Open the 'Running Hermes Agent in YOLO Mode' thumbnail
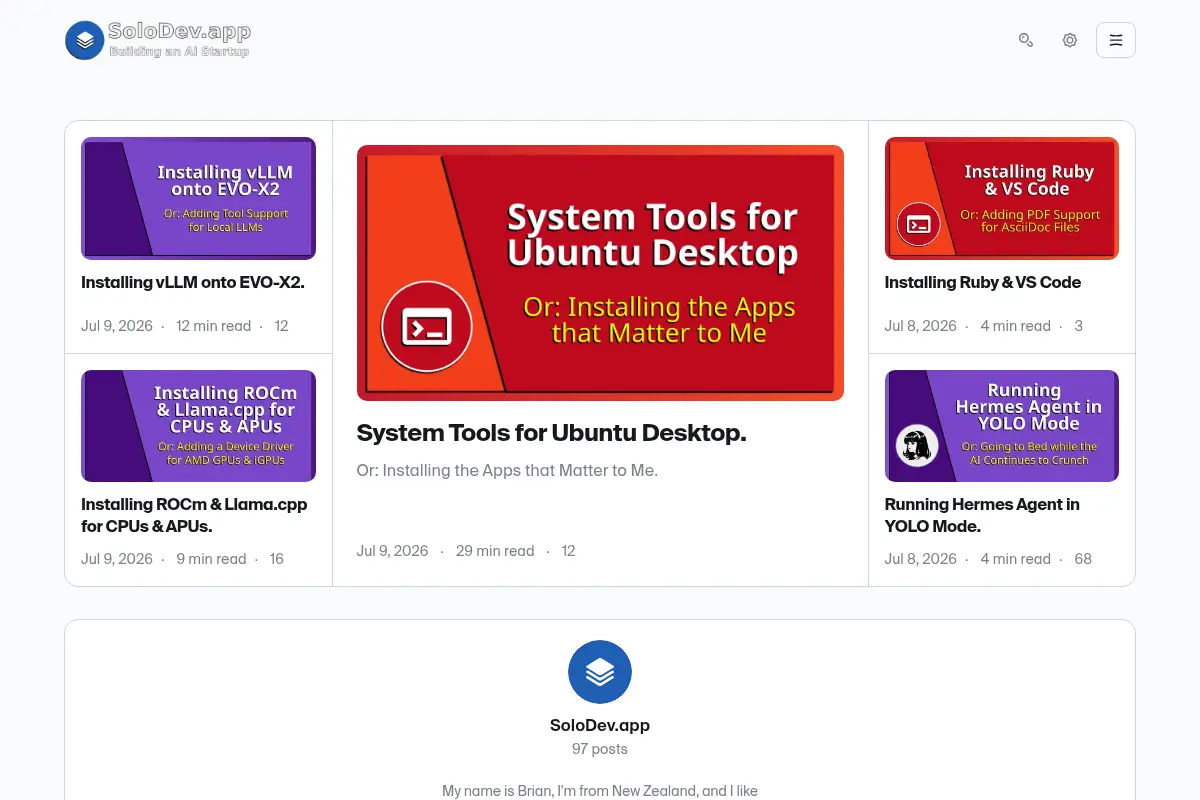 [x=1002, y=426]
